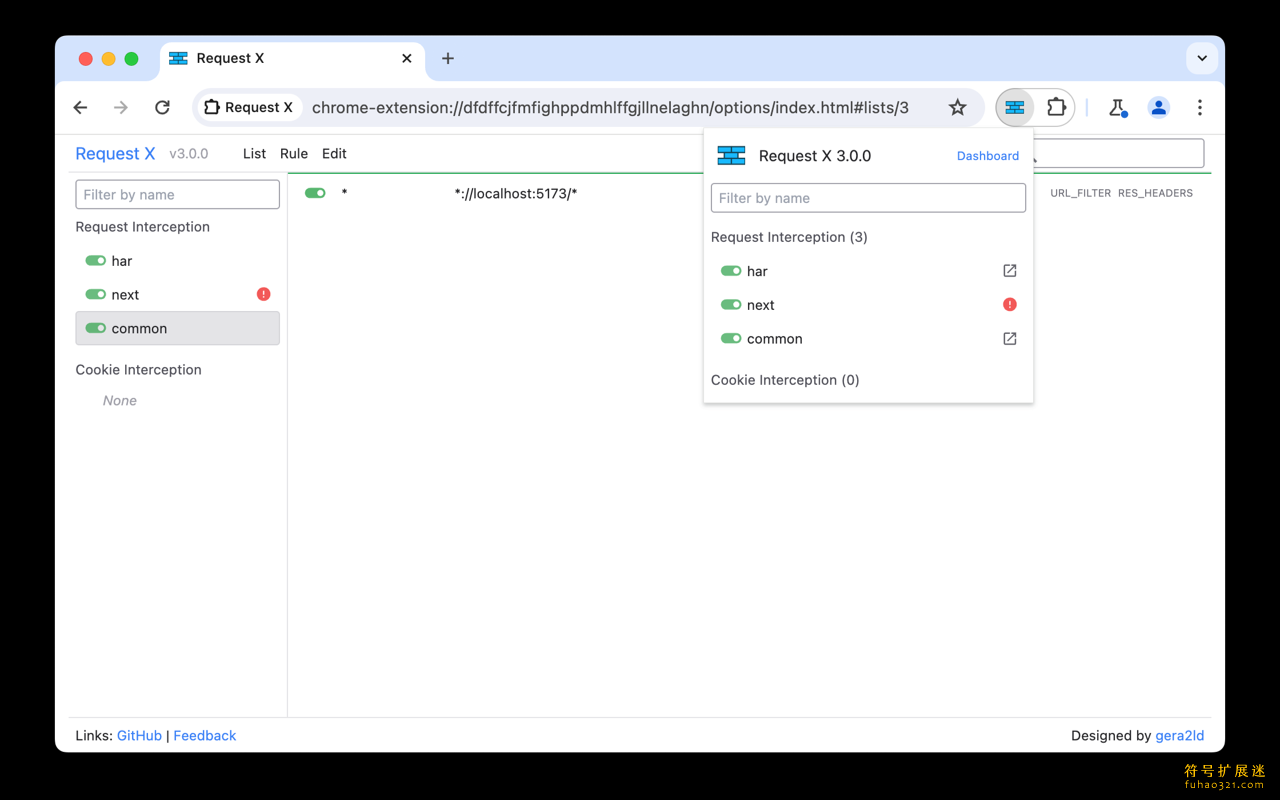The image size is (1280, 800).
Task: Click red error icon beside next in sidebar
Action: tap(264, 294)
